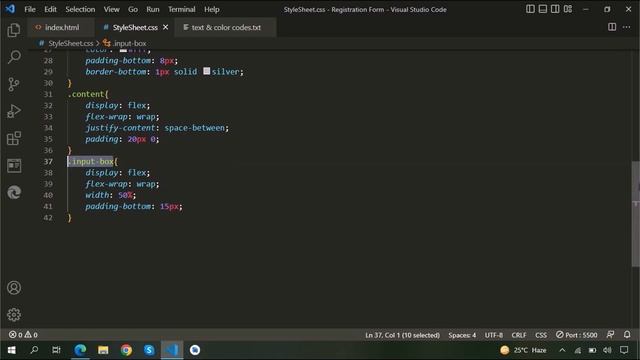Viewport: 640px width, 360px height.
Task: Open the volume control in system tray
Action: tap(607, 350)
